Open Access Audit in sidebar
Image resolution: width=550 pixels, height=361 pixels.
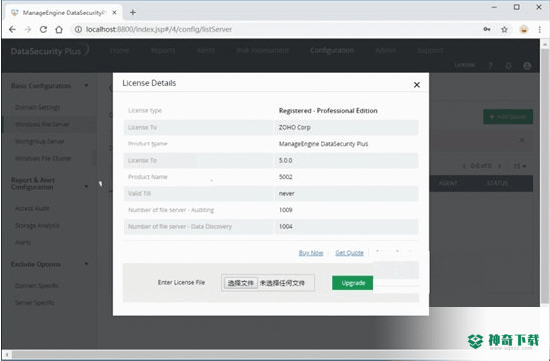pyautogui.click(x=32, y=208)
